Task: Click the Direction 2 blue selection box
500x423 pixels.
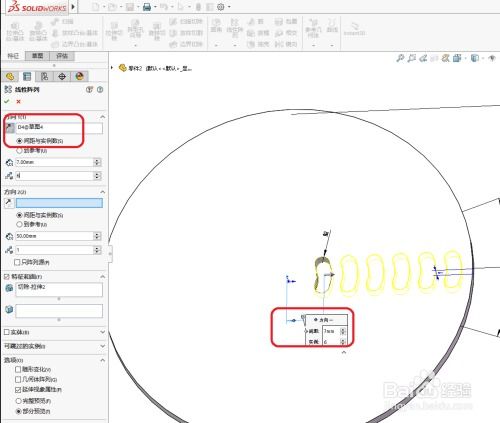Action: [x=59, y=203]
